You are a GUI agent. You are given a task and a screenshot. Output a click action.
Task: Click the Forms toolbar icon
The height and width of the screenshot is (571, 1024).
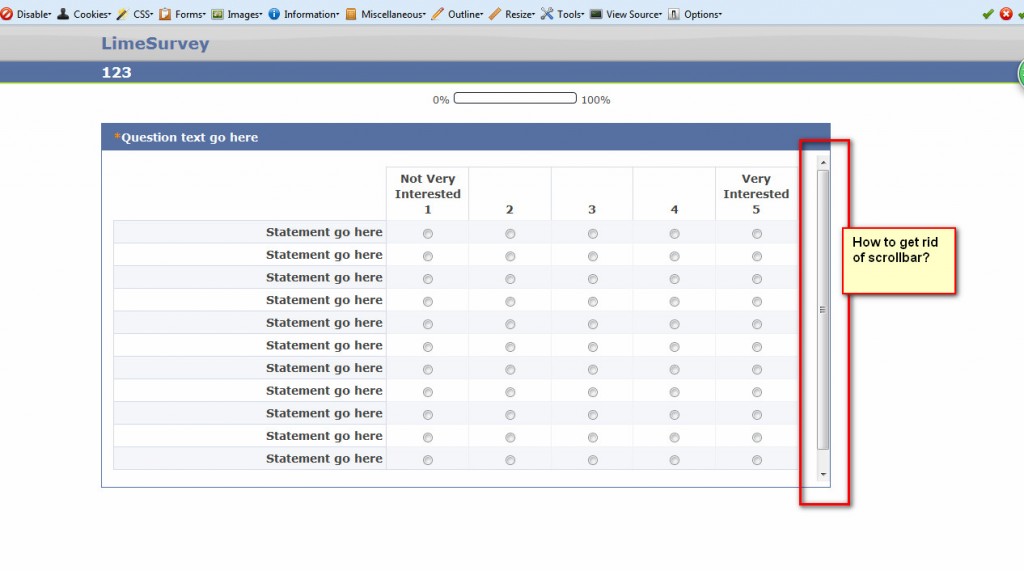(166, 14)
